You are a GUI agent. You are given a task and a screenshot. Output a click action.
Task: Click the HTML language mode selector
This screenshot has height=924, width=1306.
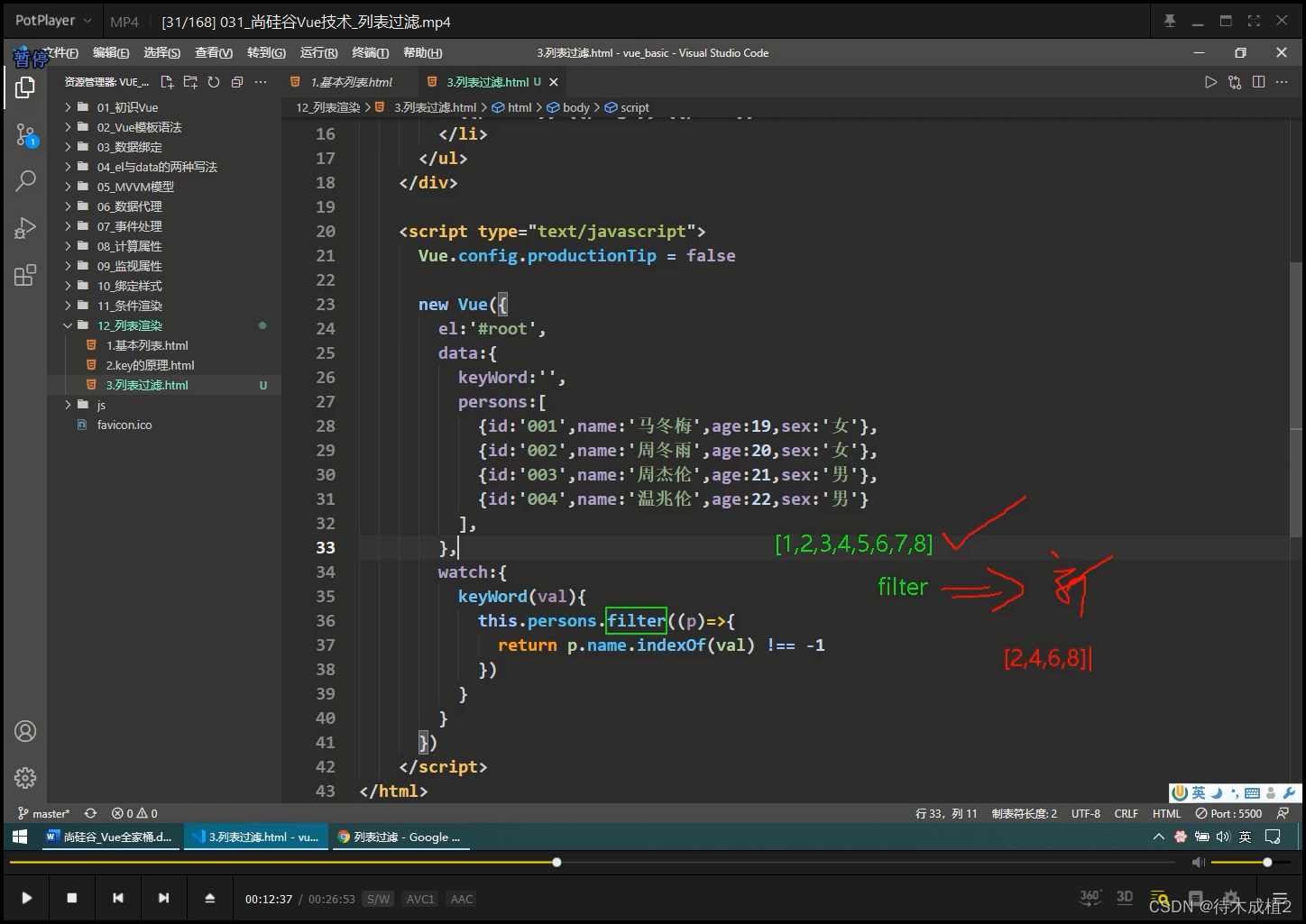tap(1166, 813)
